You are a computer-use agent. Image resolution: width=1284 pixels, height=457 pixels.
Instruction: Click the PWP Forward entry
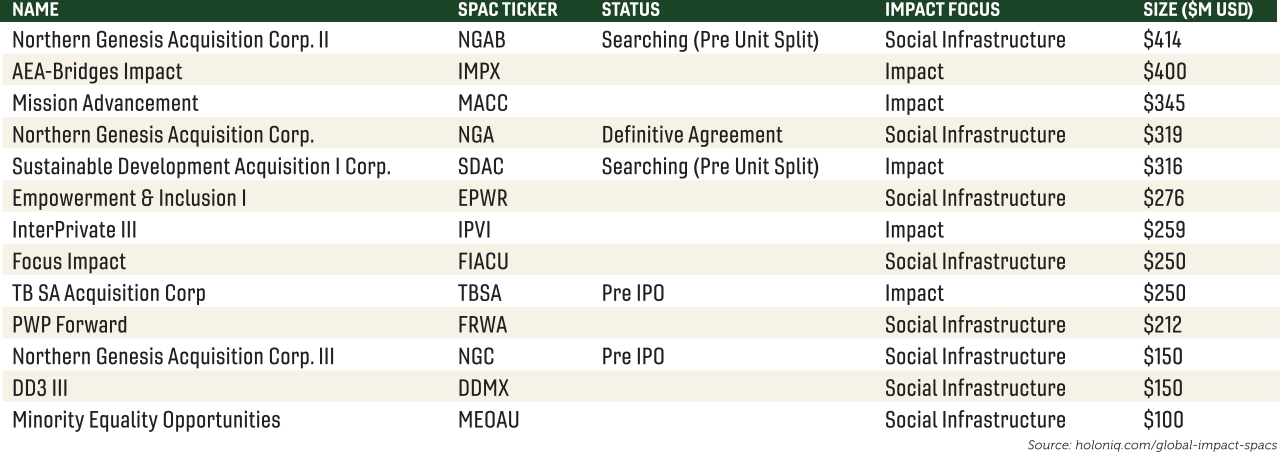pyautogui.click(x=70, y=325)
